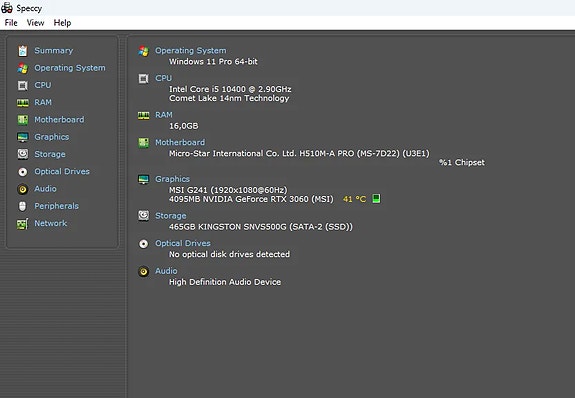Screen dimensions: 575x398
Task: Open the Help menu
Action: (62, 23)
